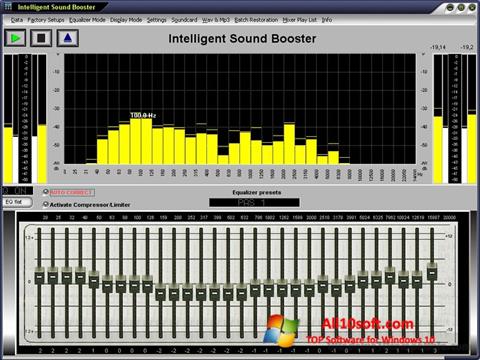This screenshot has width=480, height=360.
Task: Click the blue triangle eject button
Action: point(68,38)
